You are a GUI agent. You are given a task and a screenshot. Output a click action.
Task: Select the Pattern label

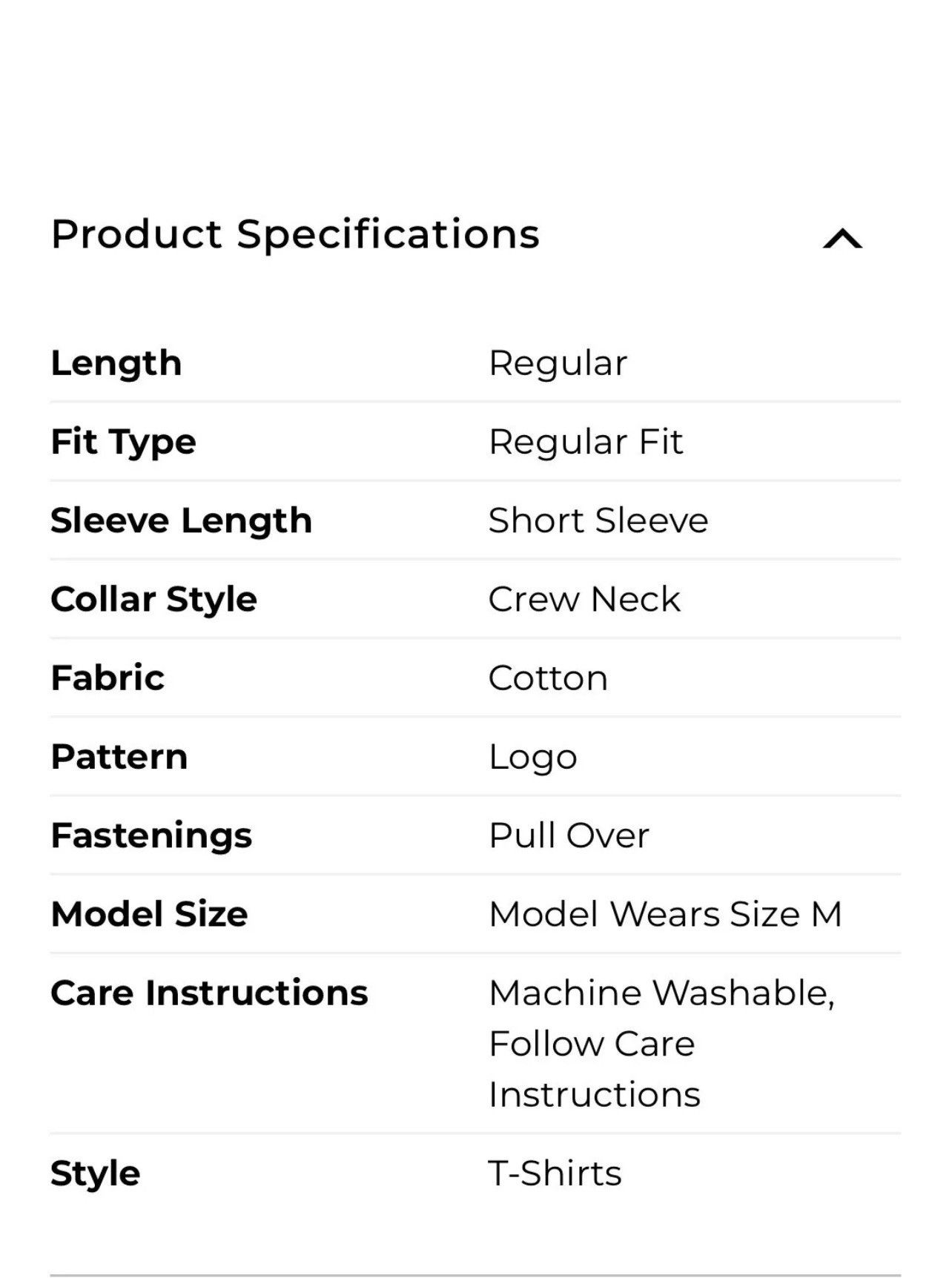coord(119,757)
